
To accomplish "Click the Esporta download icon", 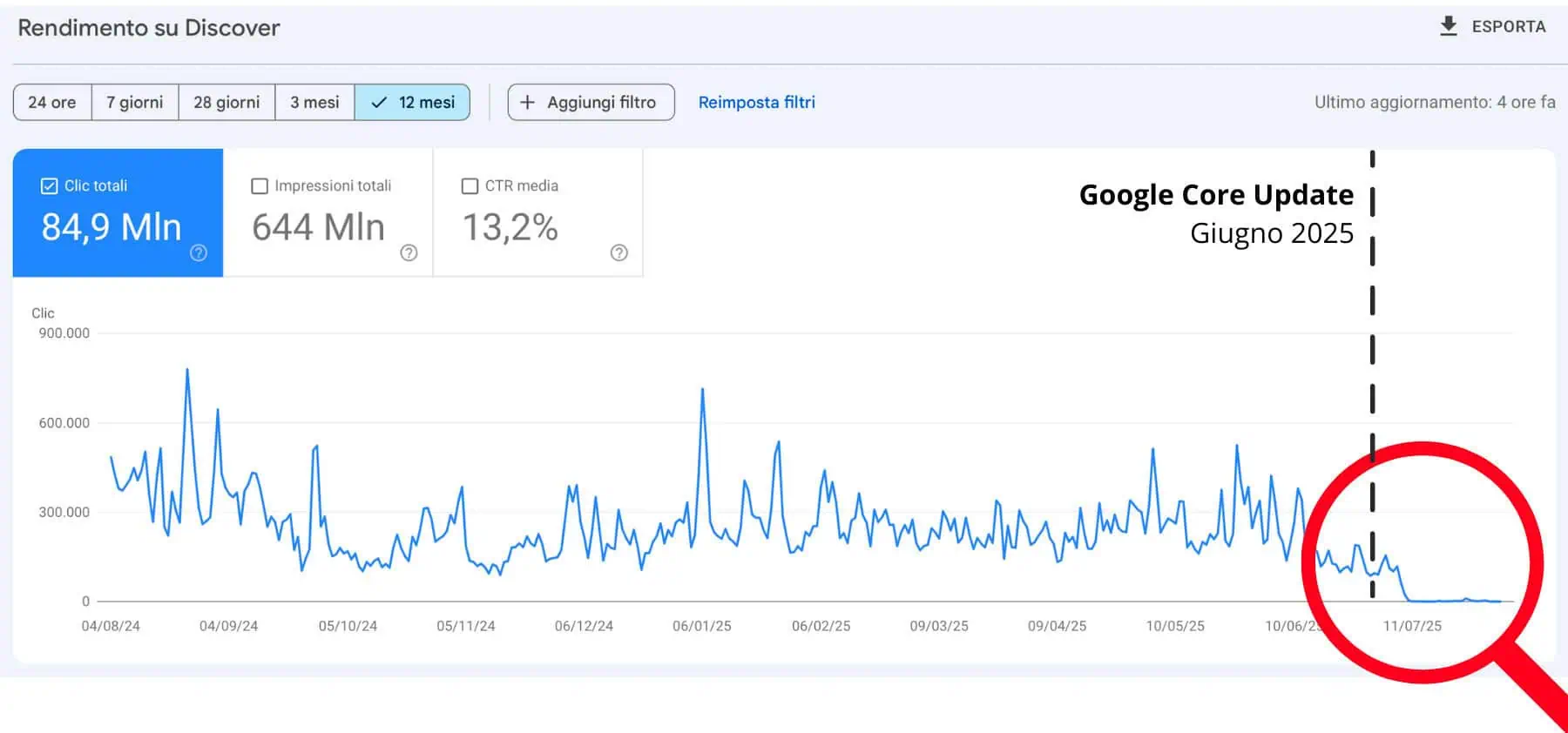I will point(1448,26).
